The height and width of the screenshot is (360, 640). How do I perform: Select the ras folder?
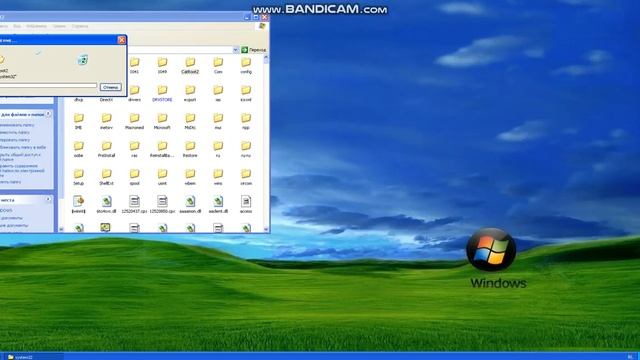(x=134, y=149)
